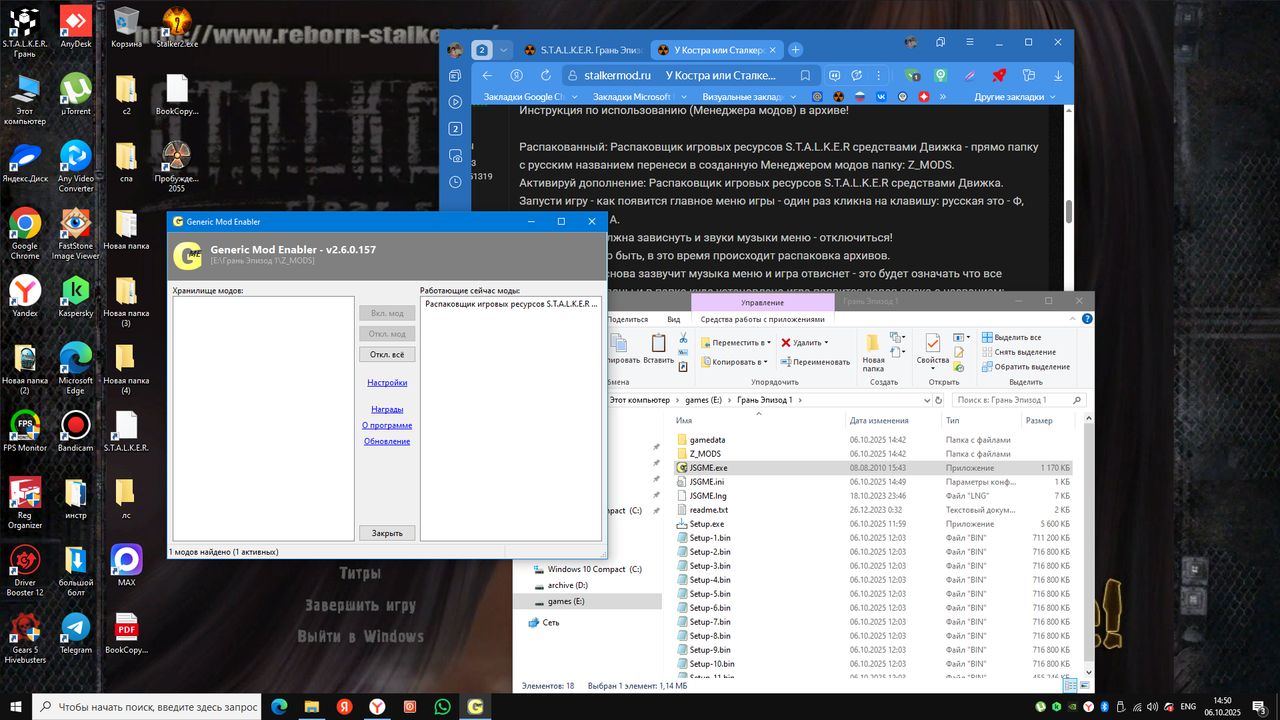Click the browser back arrow
The image size is (1280, 720).
click(487, 75)
